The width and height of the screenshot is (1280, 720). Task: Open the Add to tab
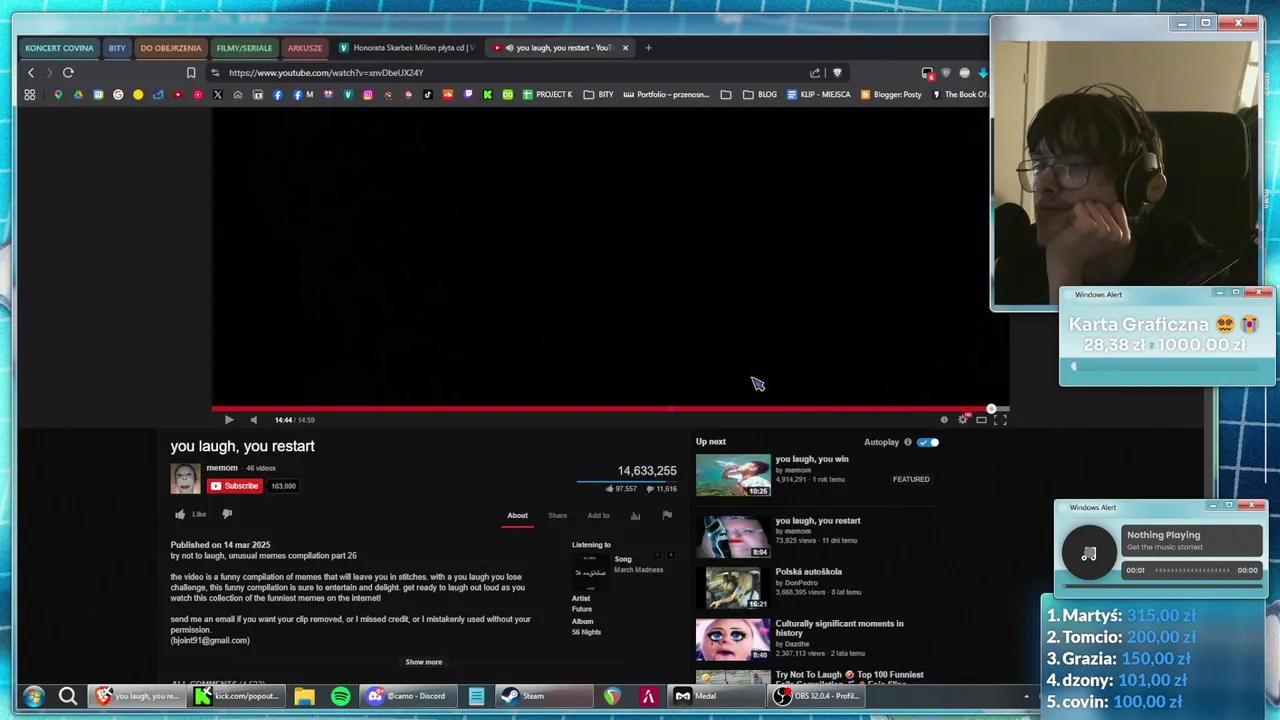coord(598,515)
